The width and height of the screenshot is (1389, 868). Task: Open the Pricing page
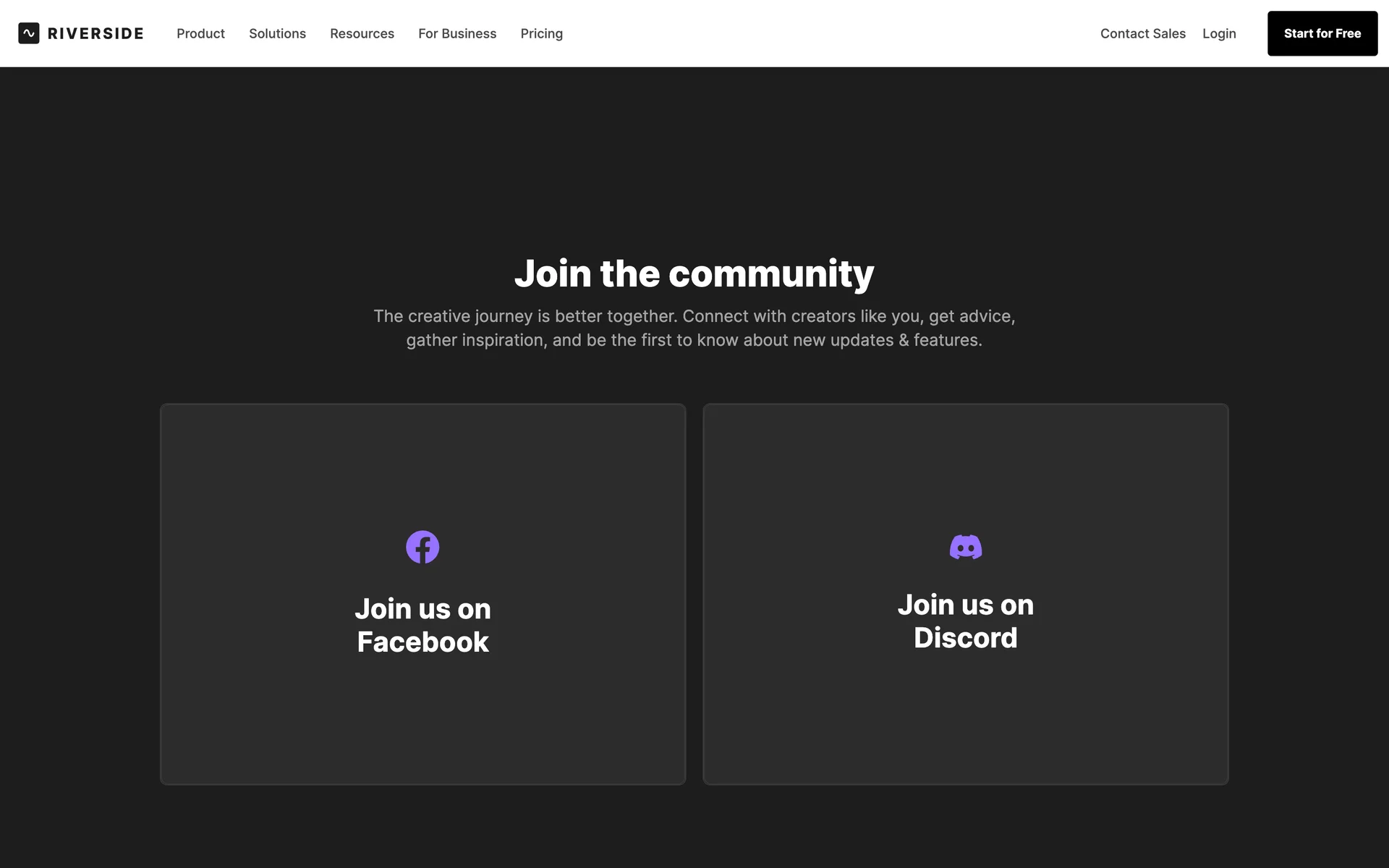tap(541, 33)
